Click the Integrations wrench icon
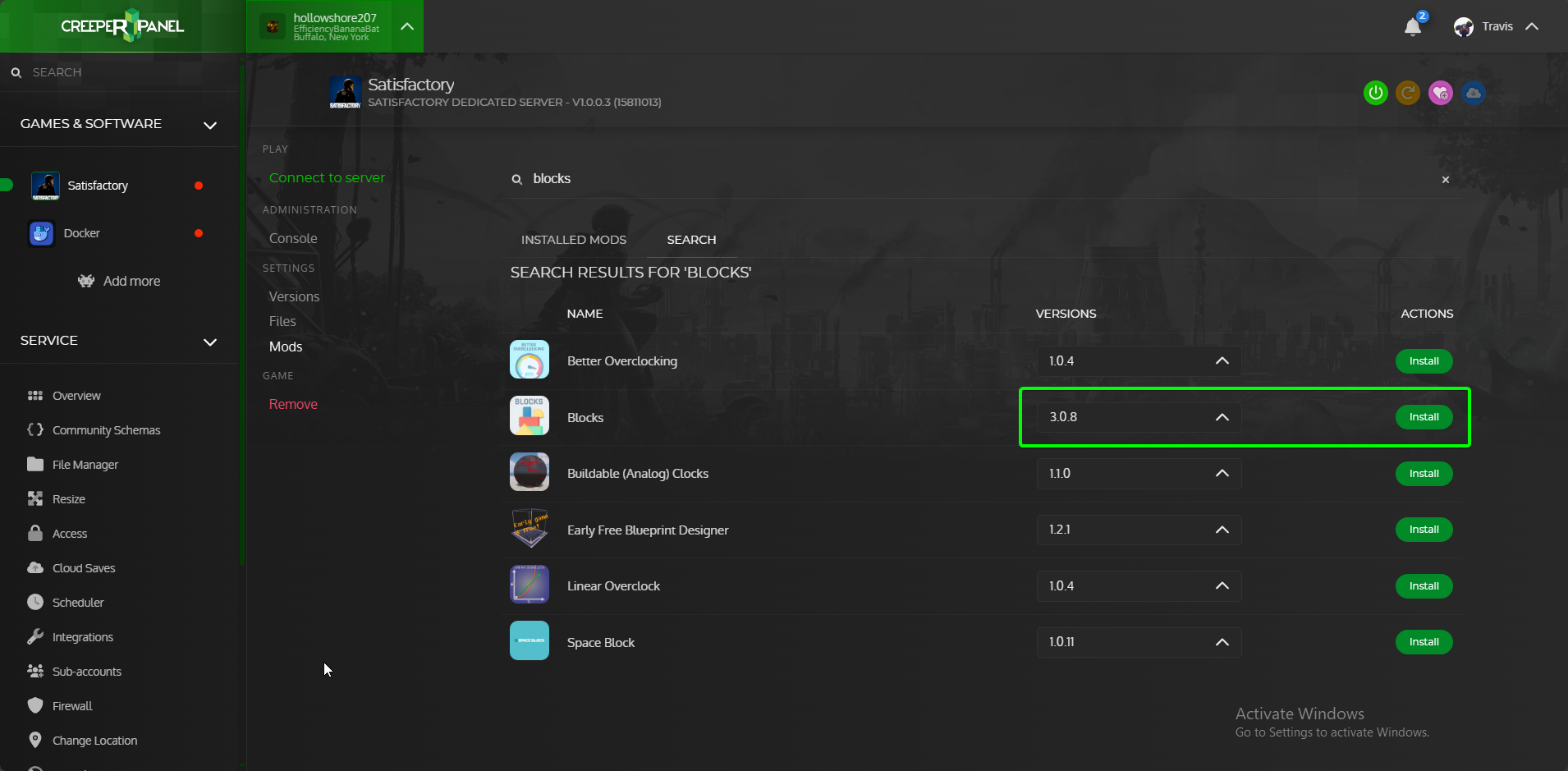 point(35,636)
